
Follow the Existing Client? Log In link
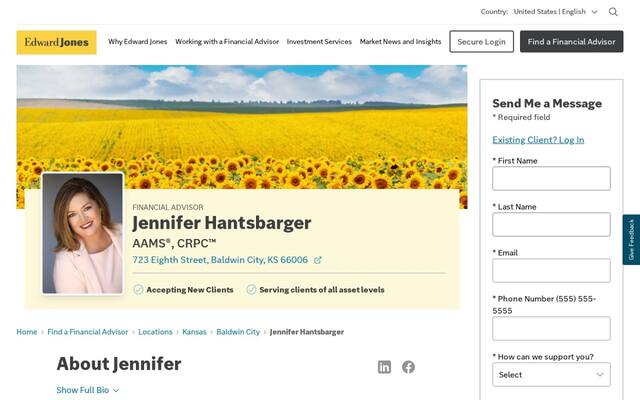(538, 140)
